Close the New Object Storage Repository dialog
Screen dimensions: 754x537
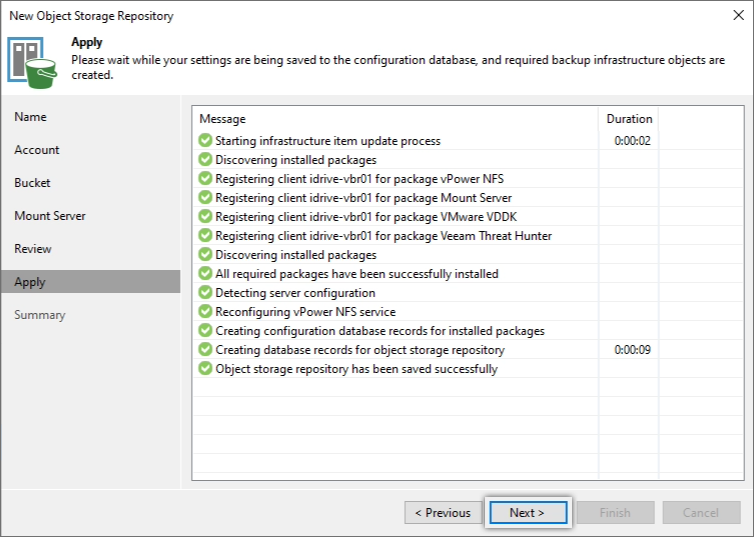[x=739, y=15]
